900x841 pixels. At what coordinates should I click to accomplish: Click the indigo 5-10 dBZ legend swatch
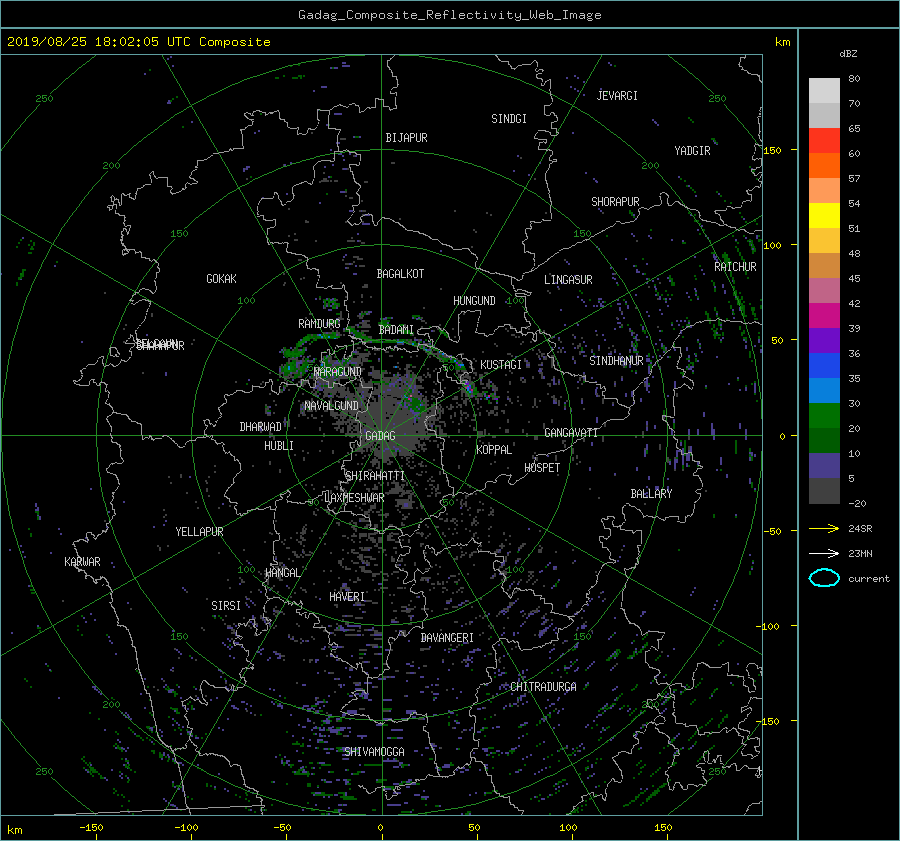click(824, 466)
